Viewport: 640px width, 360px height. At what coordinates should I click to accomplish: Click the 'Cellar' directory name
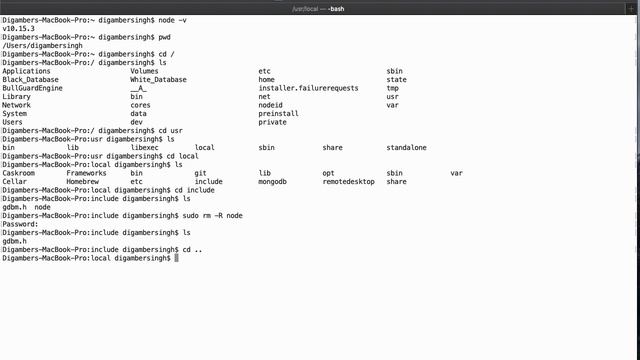14,182
